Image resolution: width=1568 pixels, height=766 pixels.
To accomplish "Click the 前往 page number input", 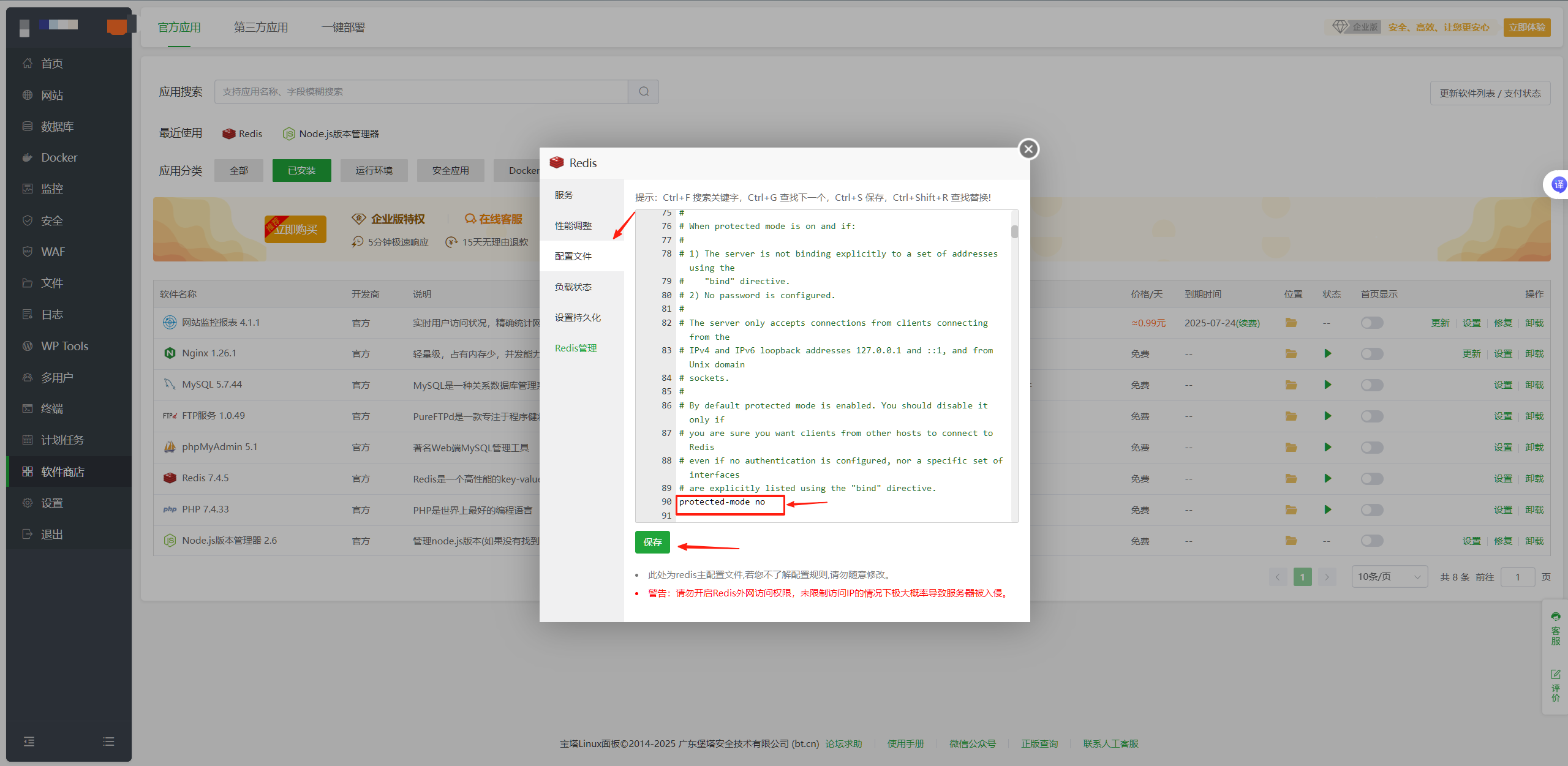I will 1518,577.
